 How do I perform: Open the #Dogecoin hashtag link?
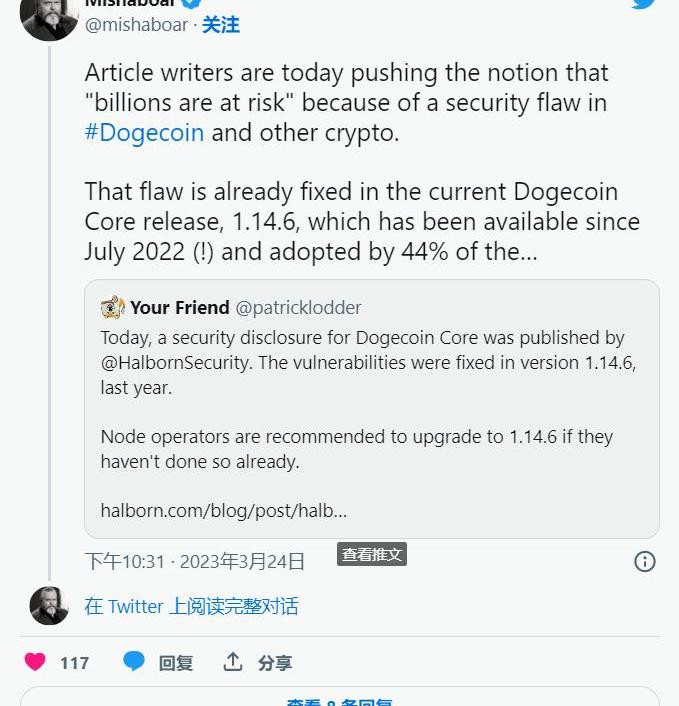click(144, 133)
